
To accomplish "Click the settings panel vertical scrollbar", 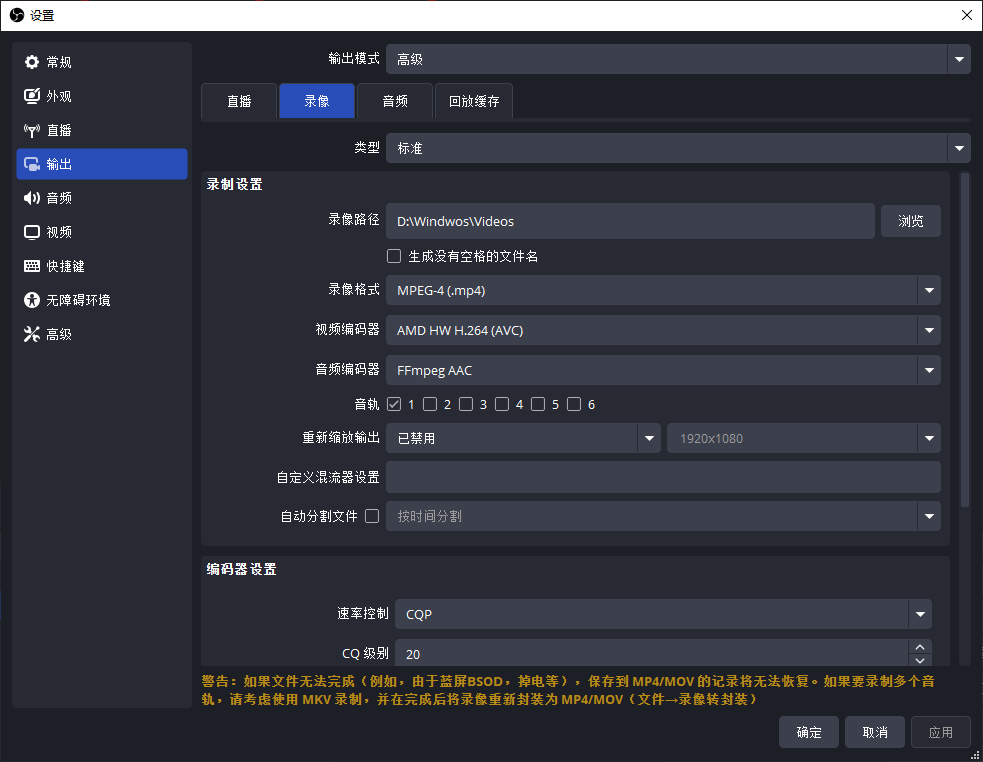I will tap(964, 340).
